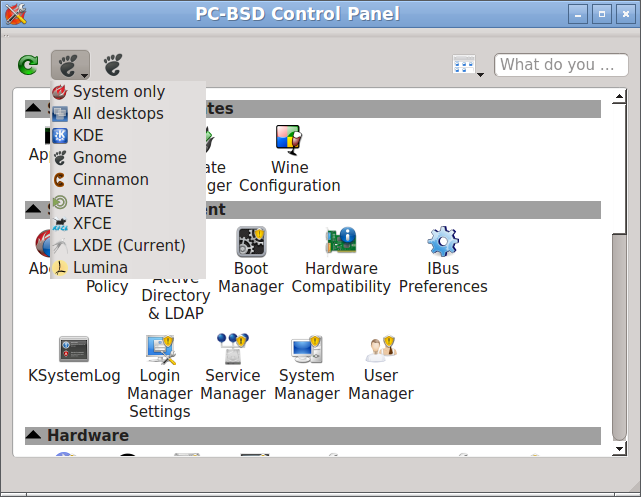Select 'System only' from the menu

pos(128,92)
